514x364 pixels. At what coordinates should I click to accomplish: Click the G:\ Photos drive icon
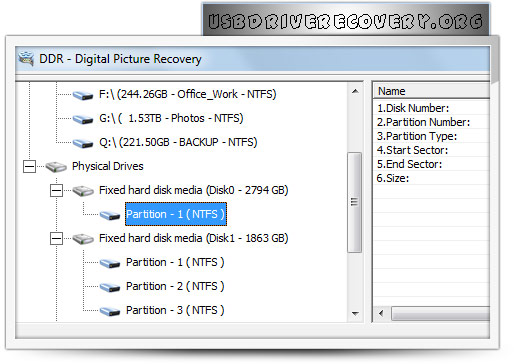coord(83,119)
